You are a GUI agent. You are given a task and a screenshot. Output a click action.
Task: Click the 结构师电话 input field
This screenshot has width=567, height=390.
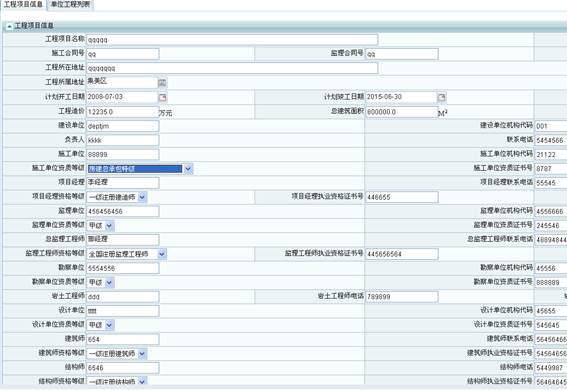551,368
